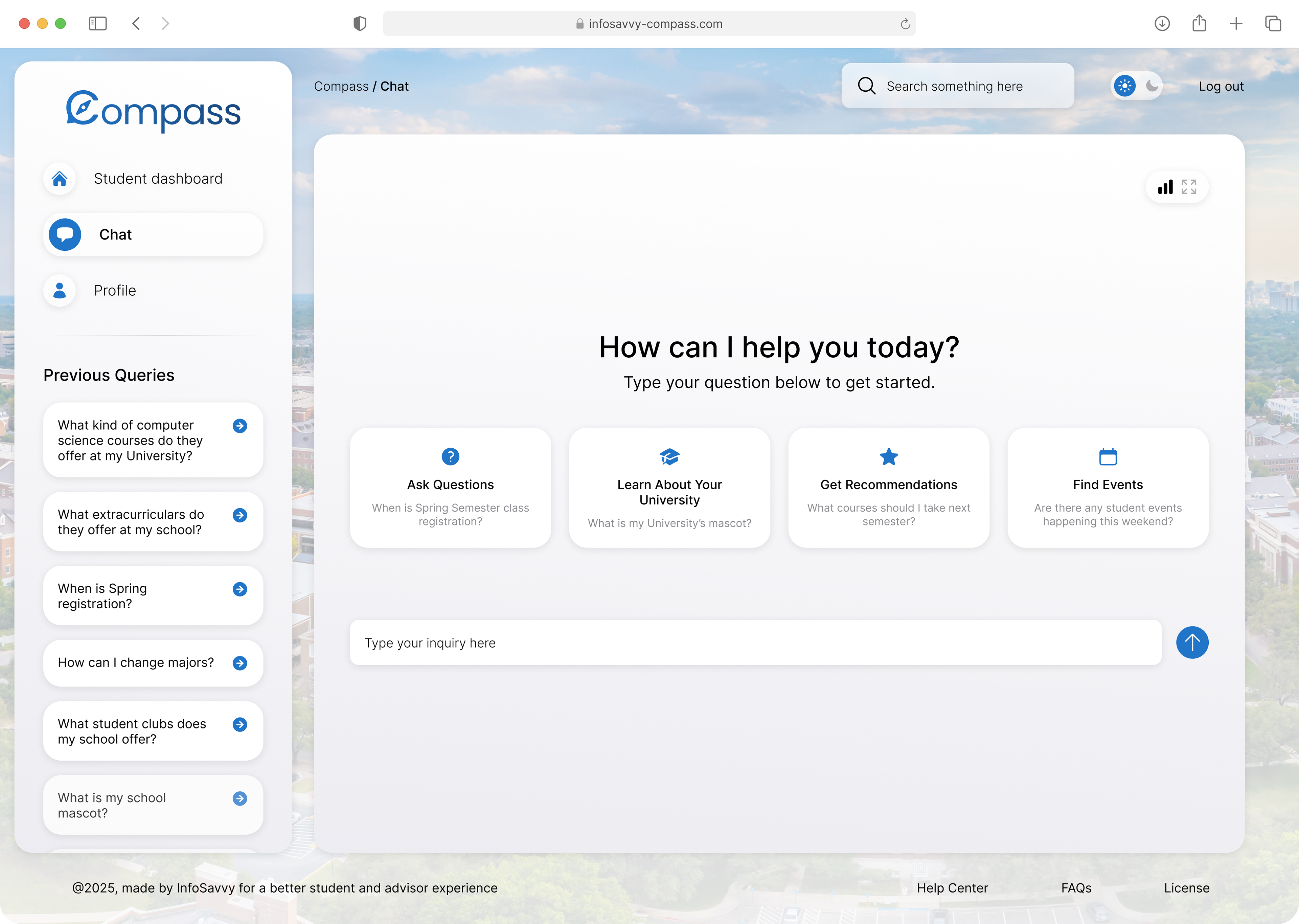The width and height of the screenshot is (1299, 924).
Task: Open arrow for Spring registration query
Action: pos(240,589)
